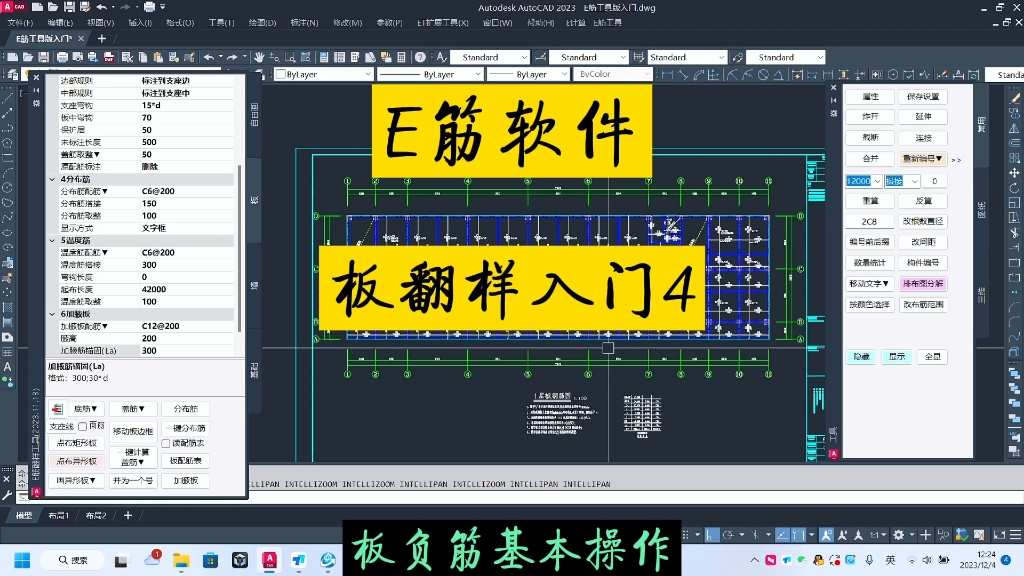This screenshot has height=576, width=1024.
Task: Click the Match Properties brush icon
Action: 189,57
